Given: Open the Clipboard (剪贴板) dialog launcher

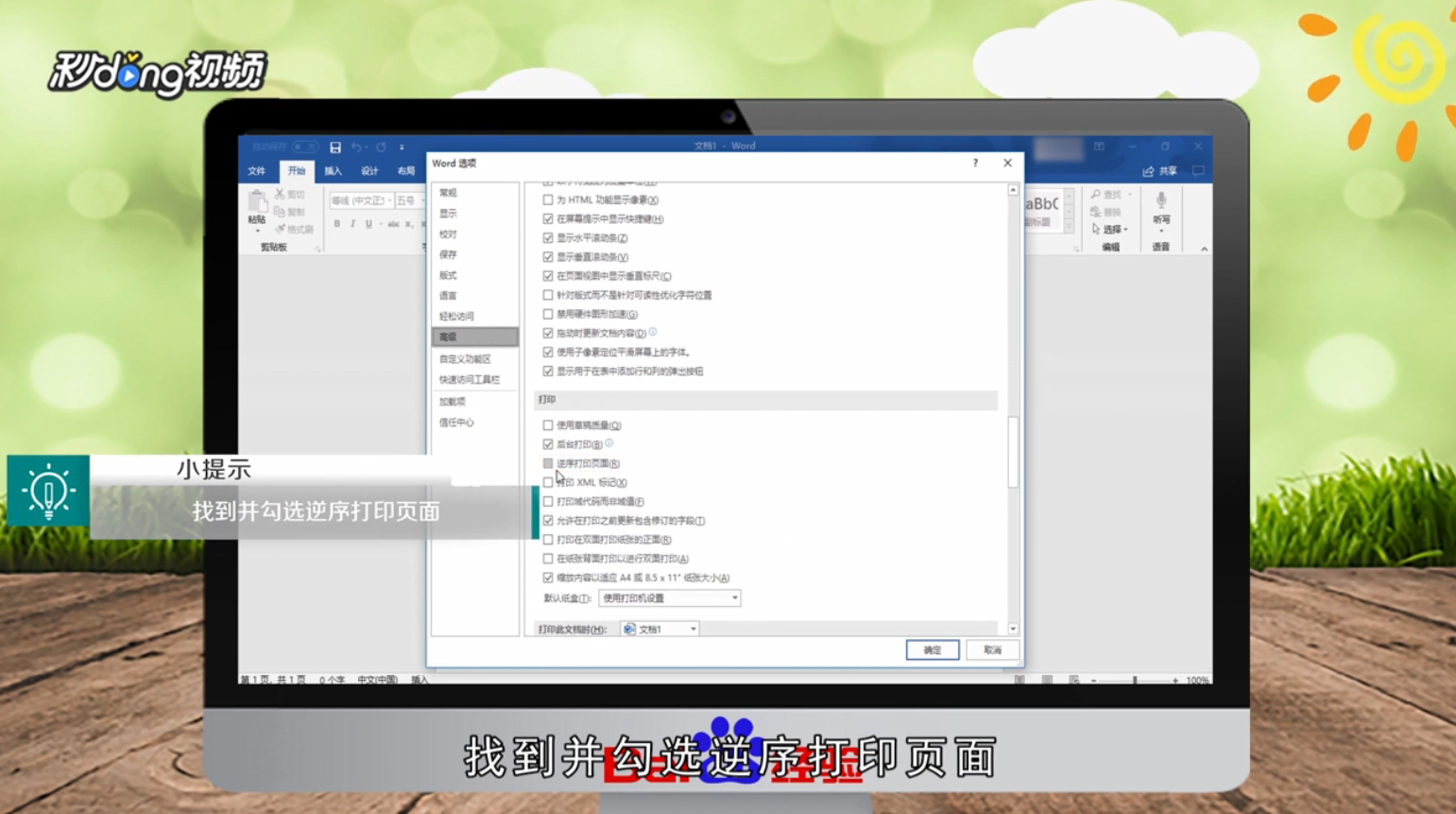Looking at the screenshot, I should click(317, 249).
